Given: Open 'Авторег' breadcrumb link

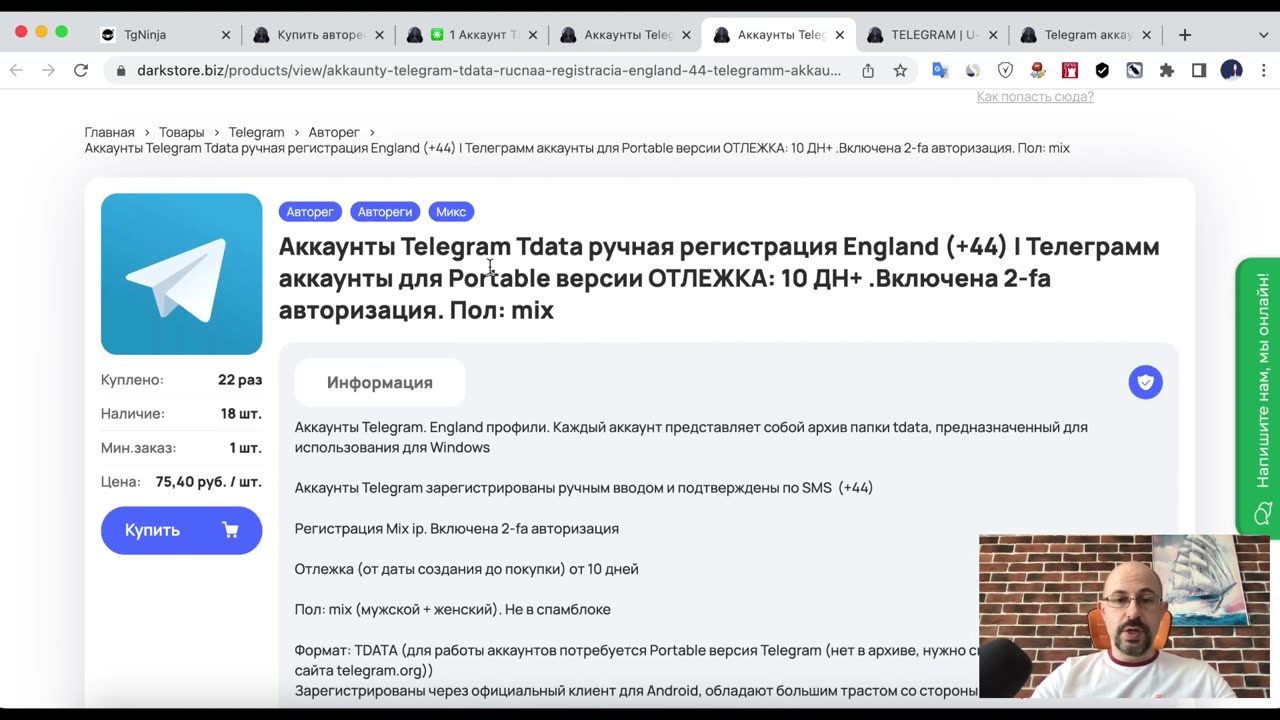Looking at the screenshot, I should coord(334,132).
